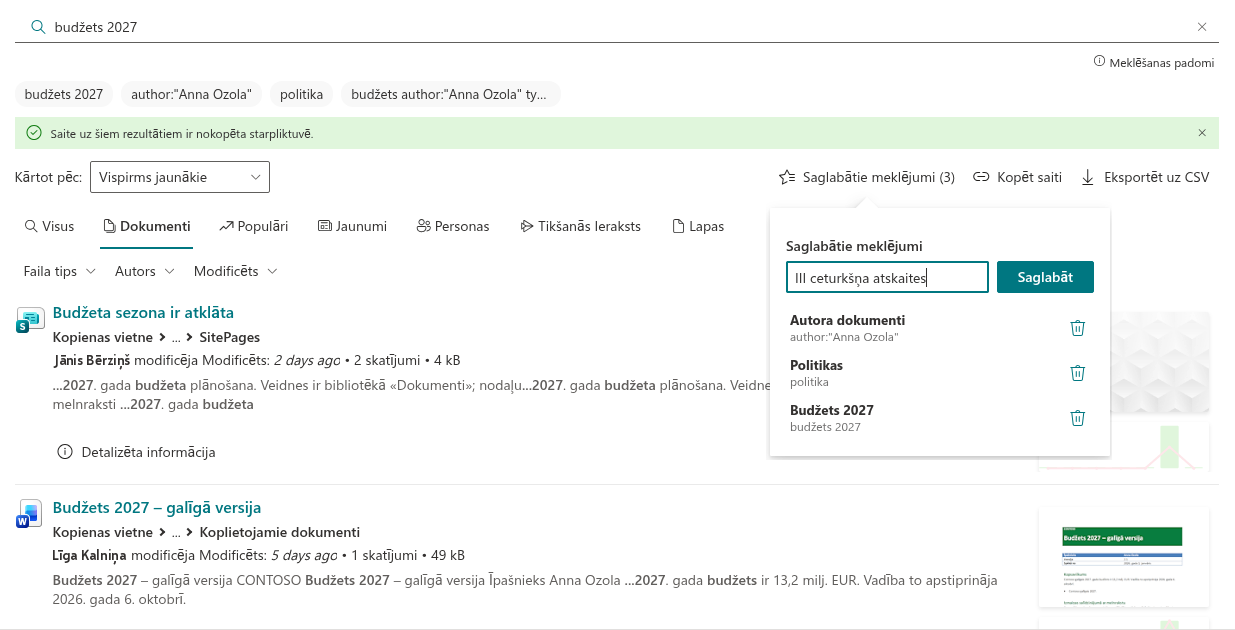1235x630 pixels.
Task: Switch to the Lapas tab
Action: pos(697,226)
